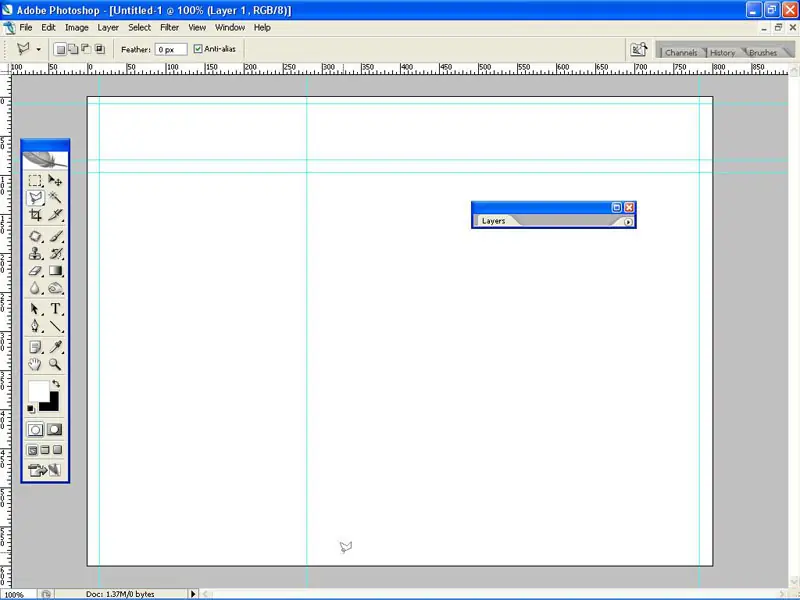The image size is (800, 600).
Task: Open the File menu
Action: (x=26, y=28)
